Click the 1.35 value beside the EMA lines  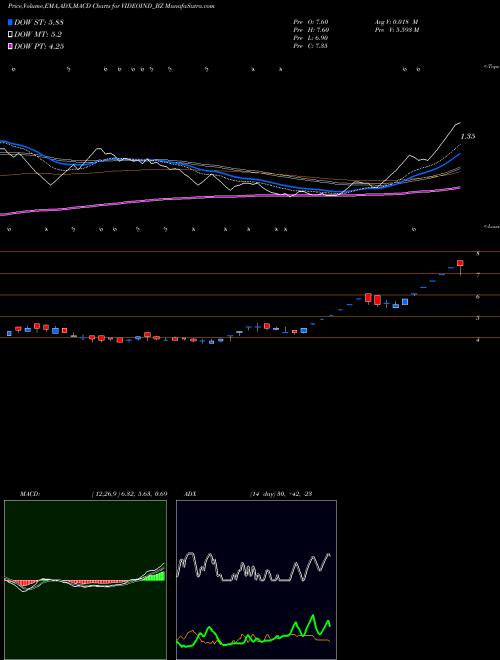pos(468,136)
